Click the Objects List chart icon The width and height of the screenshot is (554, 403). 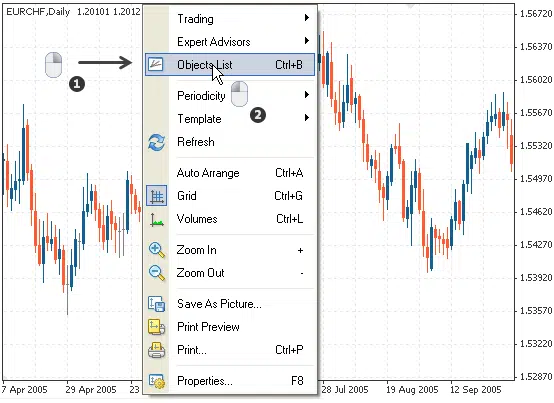(x=155, y=64)
